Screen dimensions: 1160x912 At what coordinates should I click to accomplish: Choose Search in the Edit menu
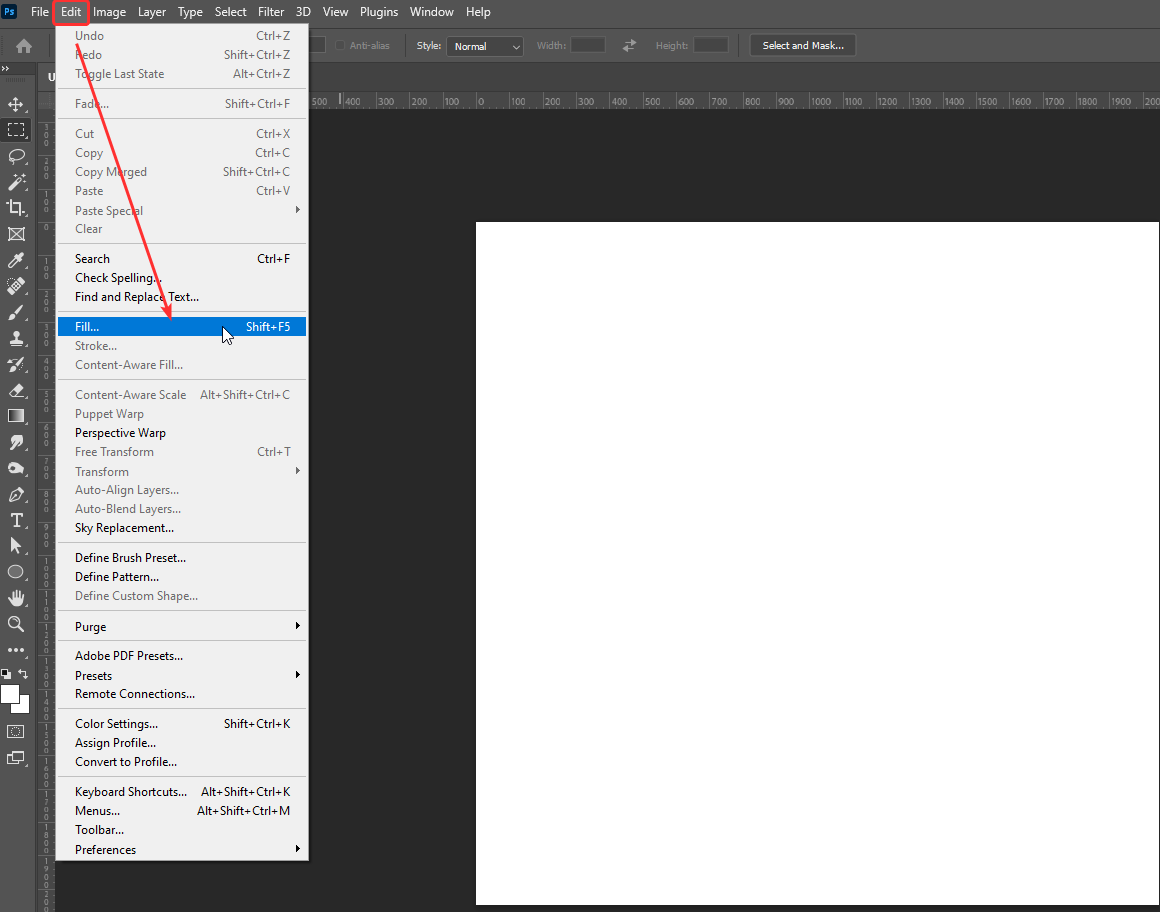point(182,258)
